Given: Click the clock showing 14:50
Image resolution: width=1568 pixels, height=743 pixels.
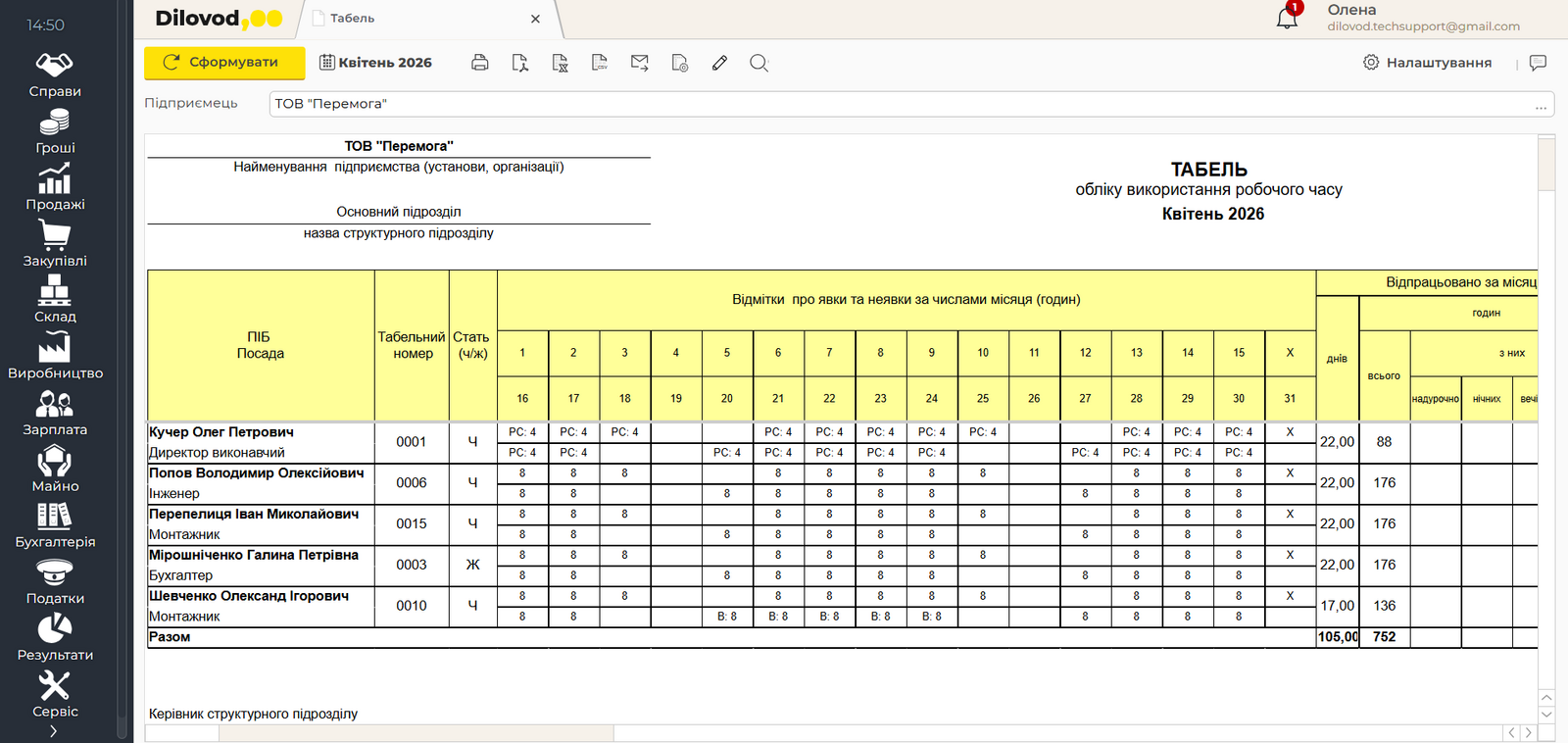Looking at the screenshot, I should pos(45,25).
